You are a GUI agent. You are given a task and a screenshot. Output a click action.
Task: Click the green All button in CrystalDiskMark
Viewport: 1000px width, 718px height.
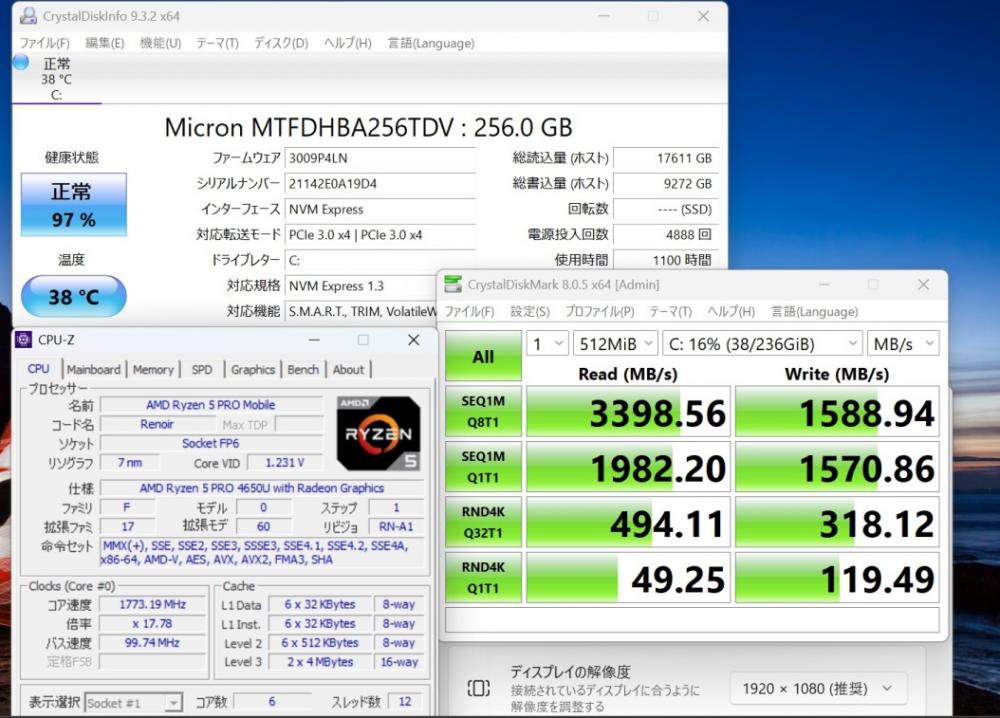(x=483, y=356)
